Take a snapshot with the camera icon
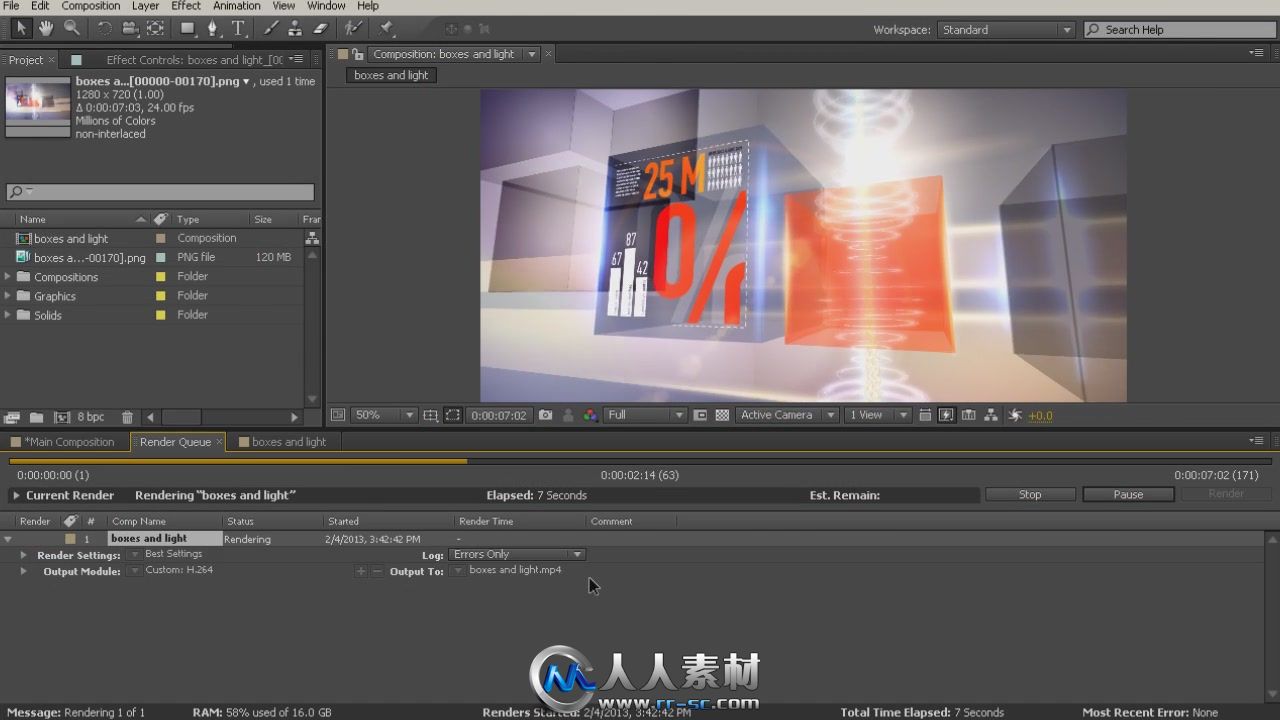The width and height of the screenshot is (1280, 720). pos(545,415)
